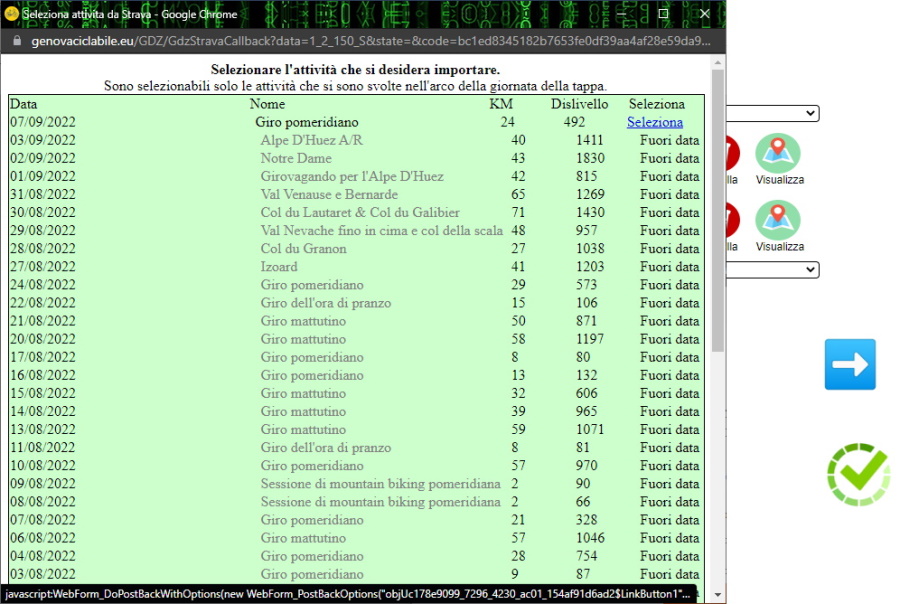Click Girovagando per l'Alpe D'Huez row name
This screenshot has height=604, width=900.
click(x=352, y=176)
